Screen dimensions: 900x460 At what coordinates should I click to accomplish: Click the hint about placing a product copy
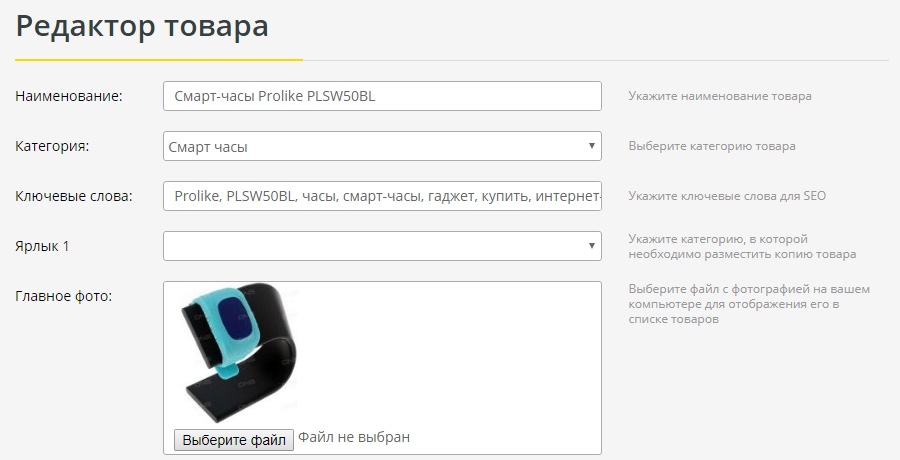coord(742,247)
